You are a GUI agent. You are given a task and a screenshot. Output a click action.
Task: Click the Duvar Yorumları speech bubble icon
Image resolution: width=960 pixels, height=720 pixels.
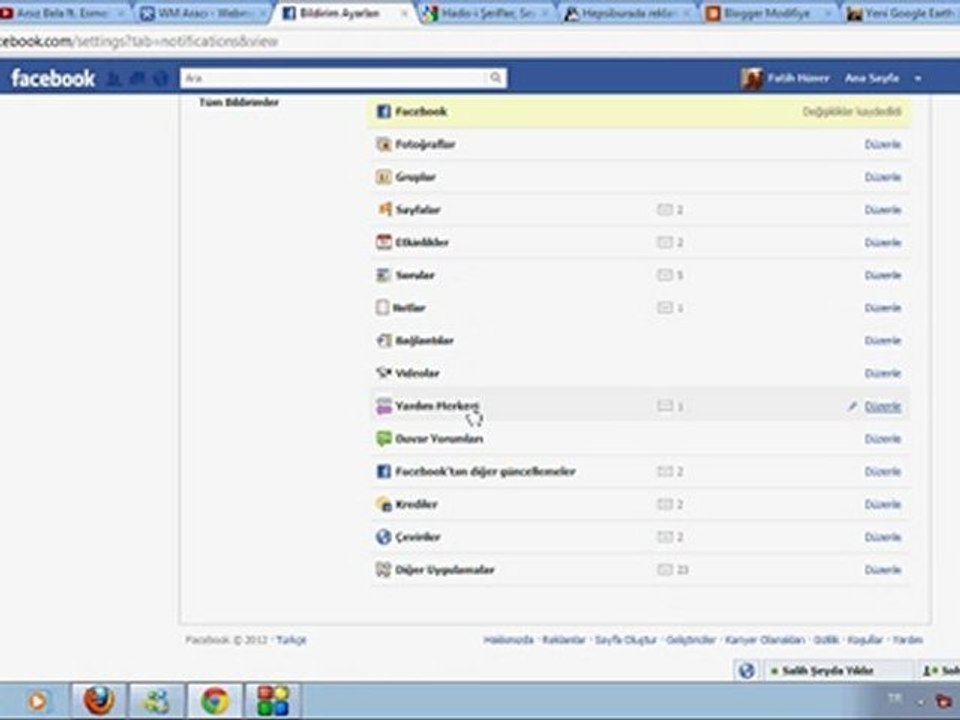click(x=383, y=438)
